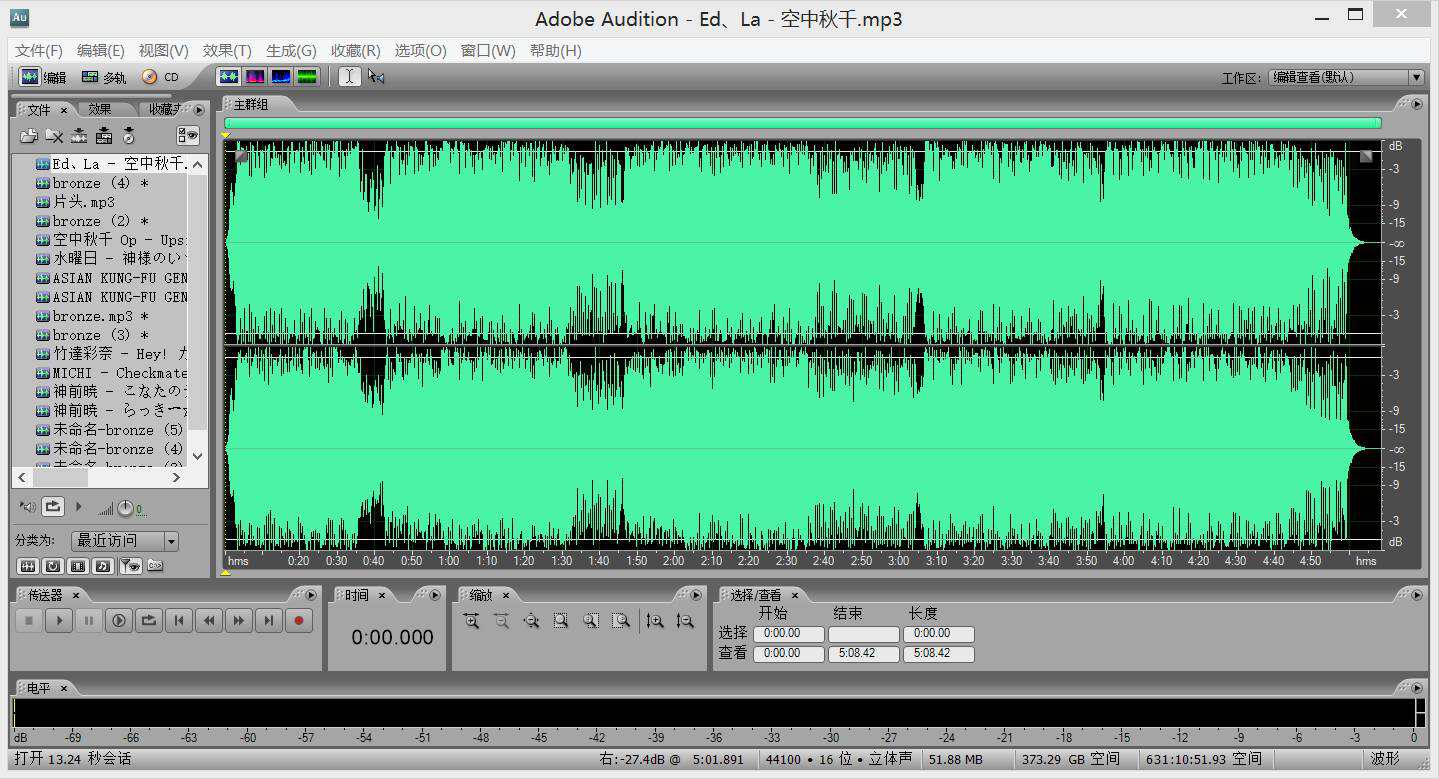
Task: Open the 效果(T) menu
Action: click(226, 51)
